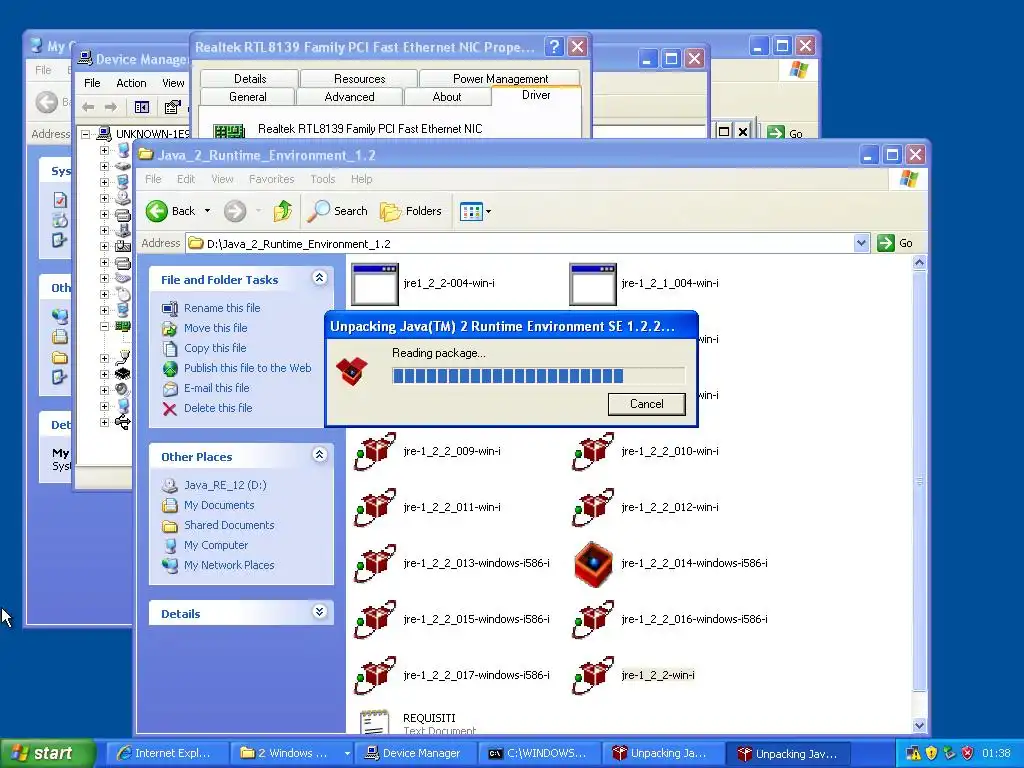
Task: Click Rename this file
Action: 222,308
